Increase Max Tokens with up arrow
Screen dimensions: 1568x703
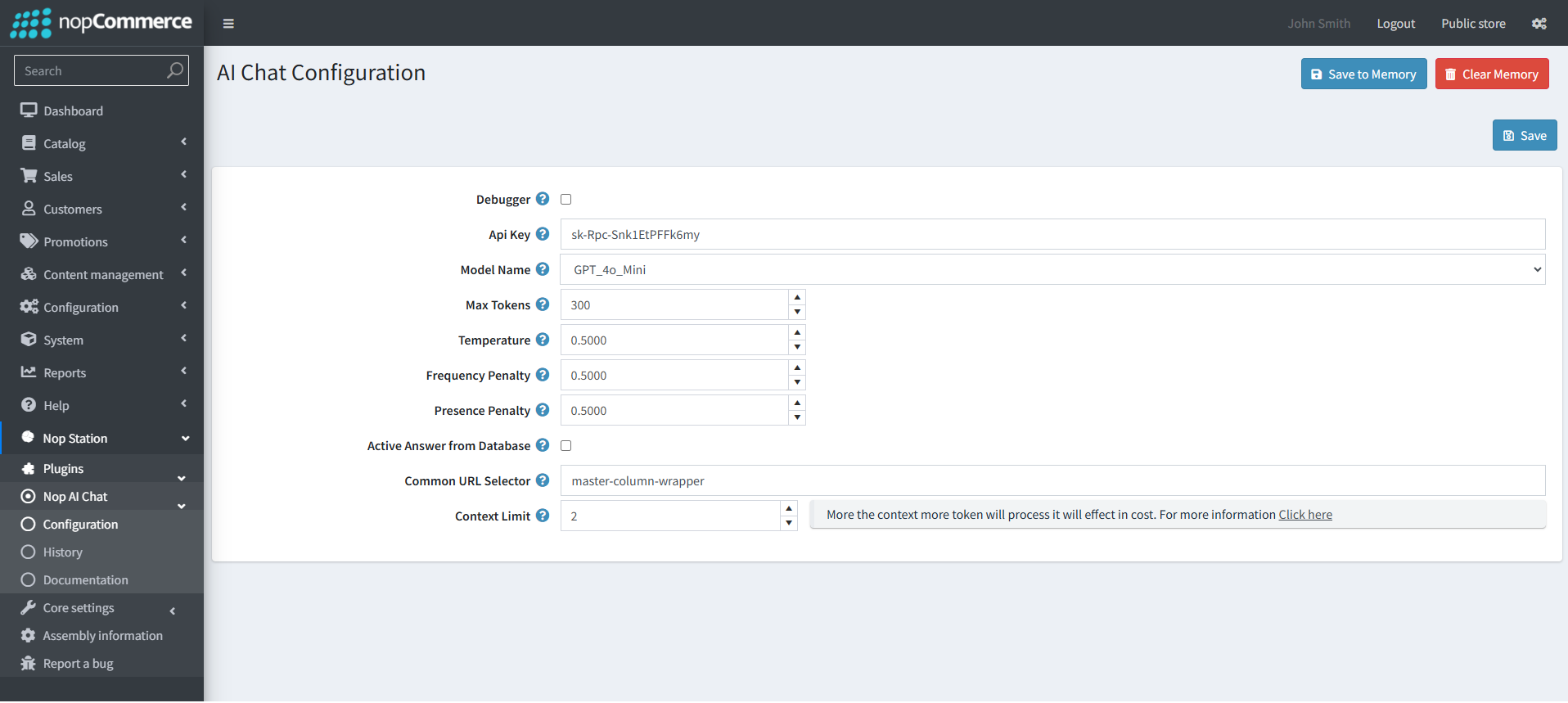click(x=797, y=297)
